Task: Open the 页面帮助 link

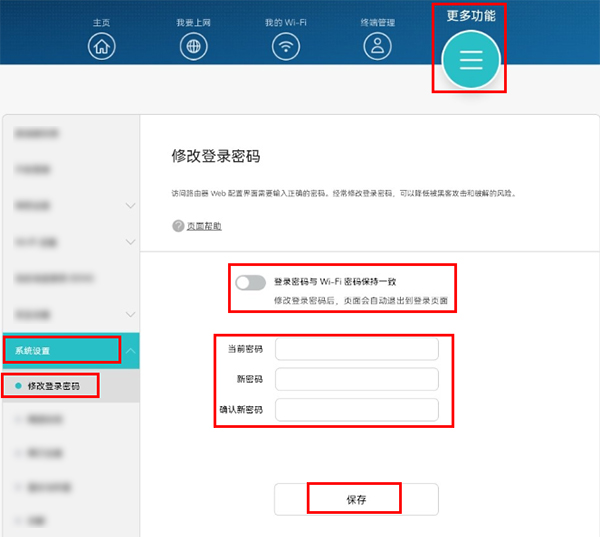Action: [204, 226]
